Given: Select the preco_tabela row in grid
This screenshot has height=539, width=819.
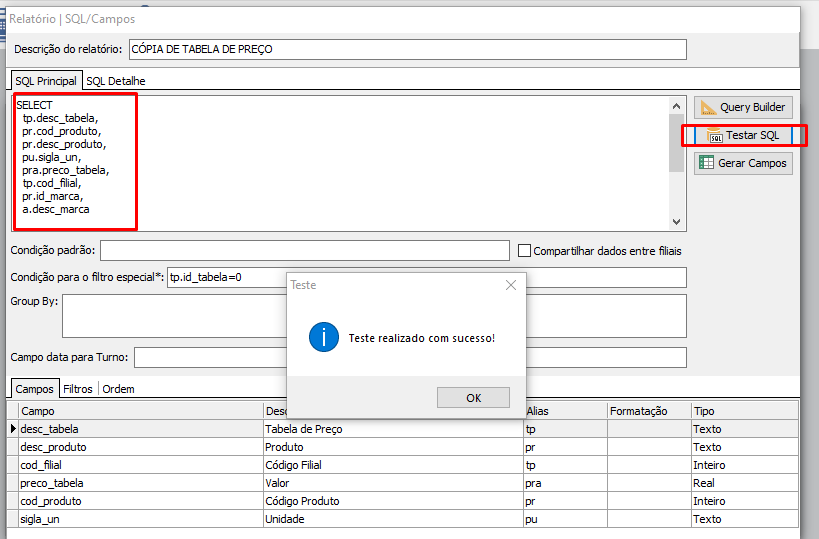Looking at the screenshot, I should point(140,483).
